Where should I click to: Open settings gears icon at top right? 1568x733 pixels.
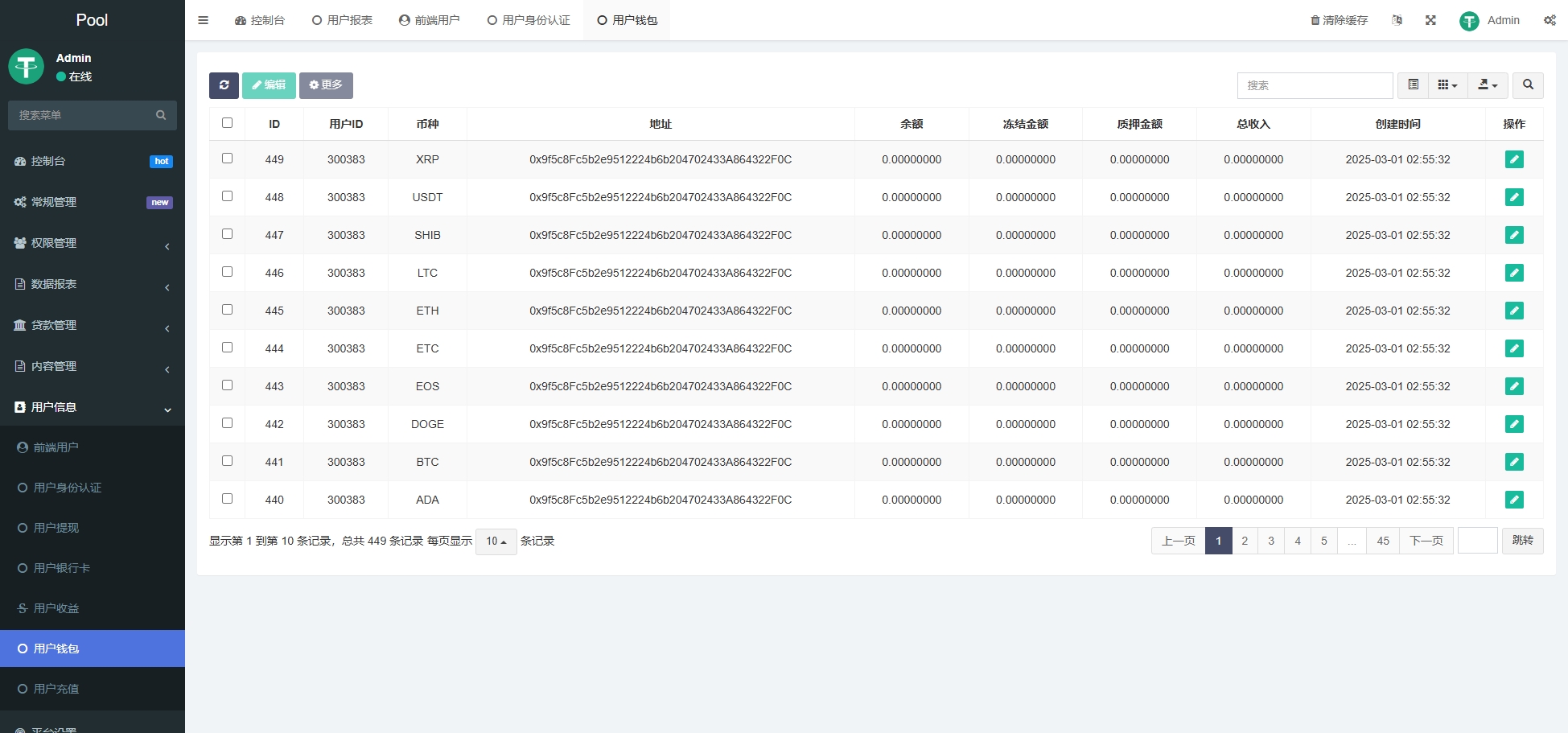(1549, 20)
